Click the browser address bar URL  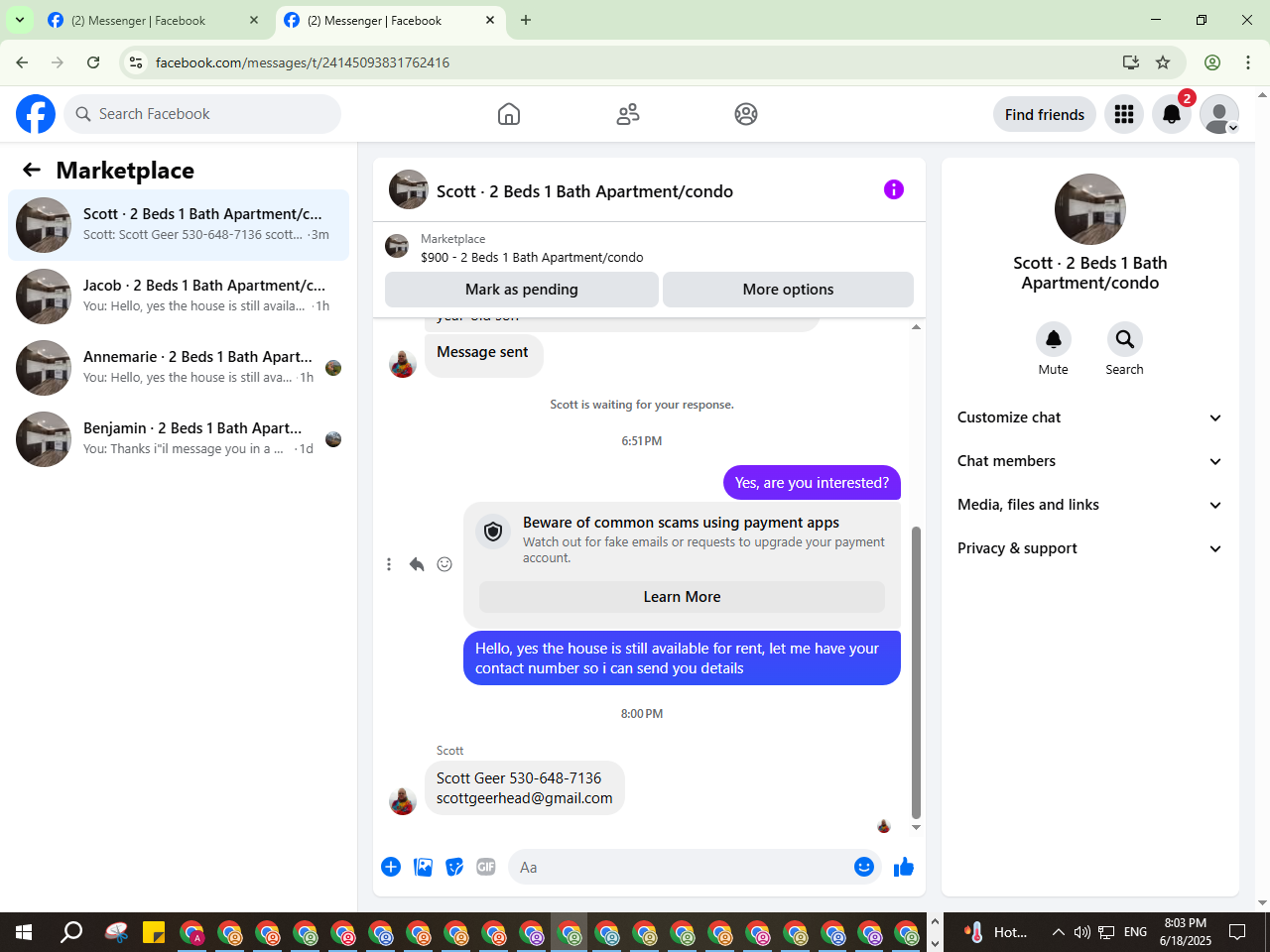(303, 62)
